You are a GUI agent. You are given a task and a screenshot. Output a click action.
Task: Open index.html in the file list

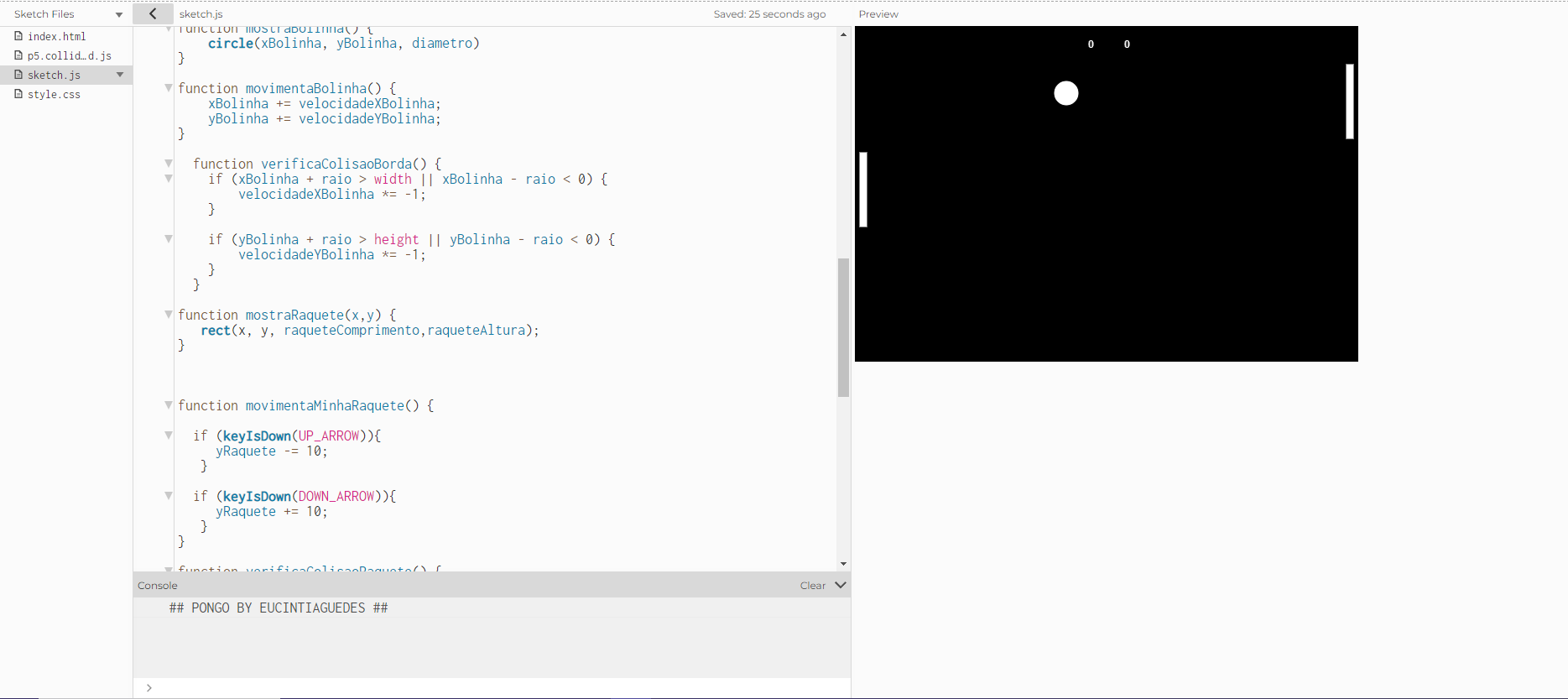point(56,36)
